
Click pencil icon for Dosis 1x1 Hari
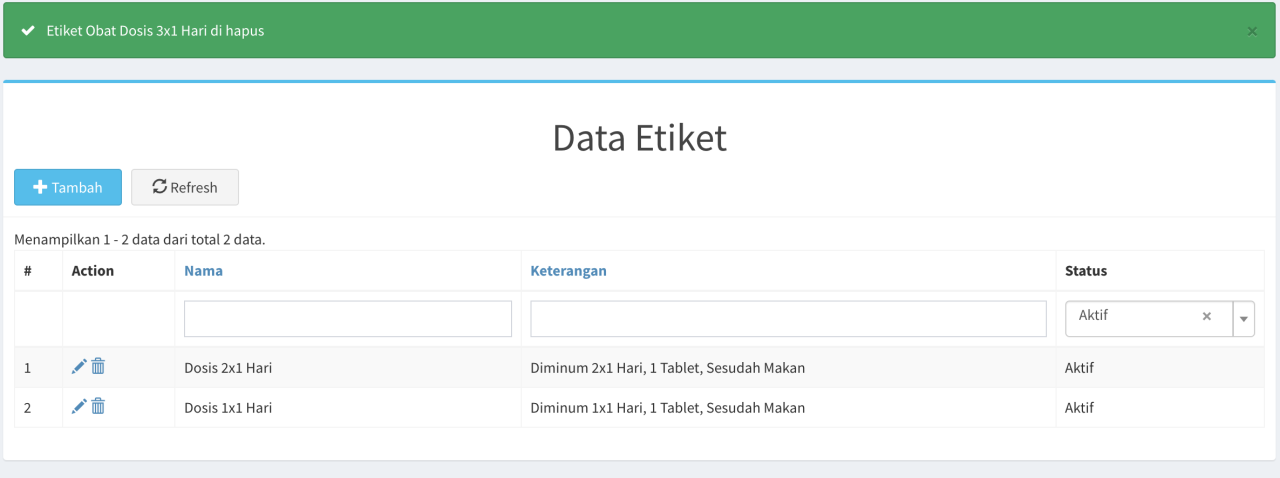point(79,407)
